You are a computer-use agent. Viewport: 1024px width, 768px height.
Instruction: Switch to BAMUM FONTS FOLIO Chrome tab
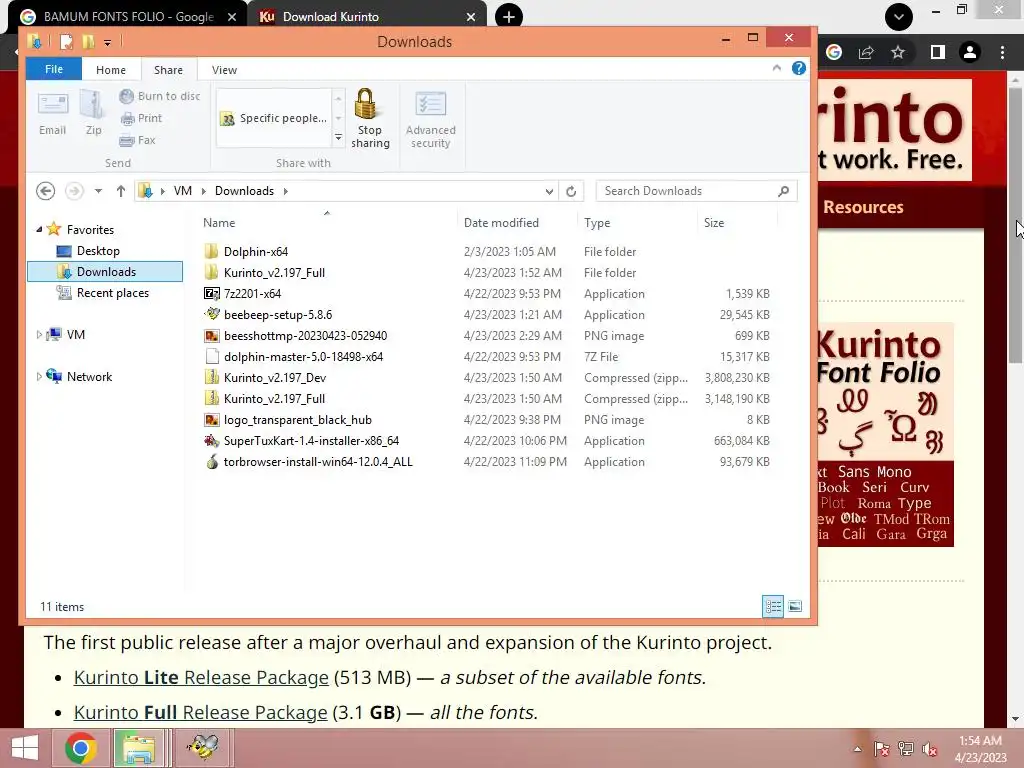tap(127, 17)
